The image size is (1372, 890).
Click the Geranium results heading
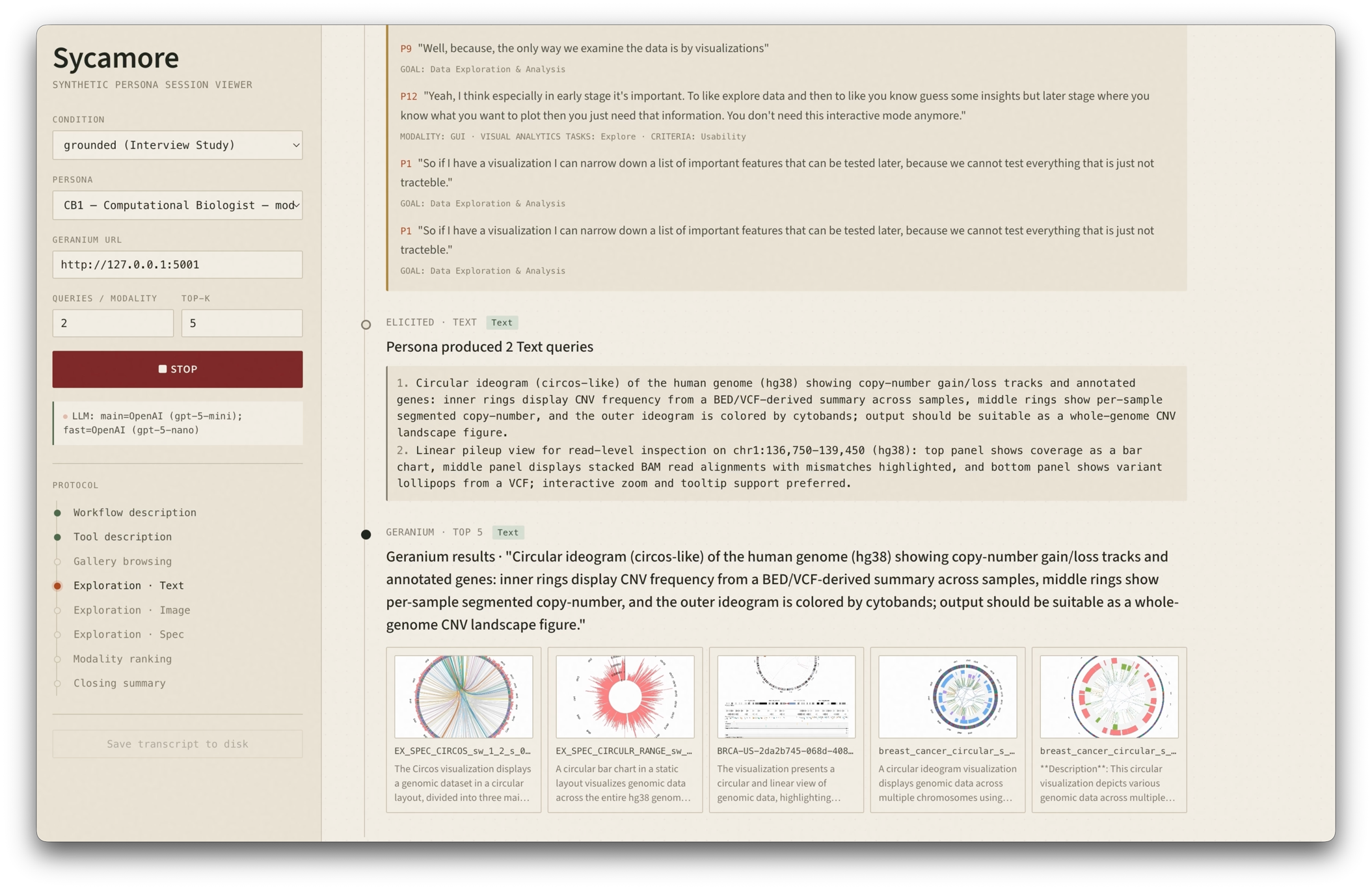pyautogui.click(x=782, y=591)
